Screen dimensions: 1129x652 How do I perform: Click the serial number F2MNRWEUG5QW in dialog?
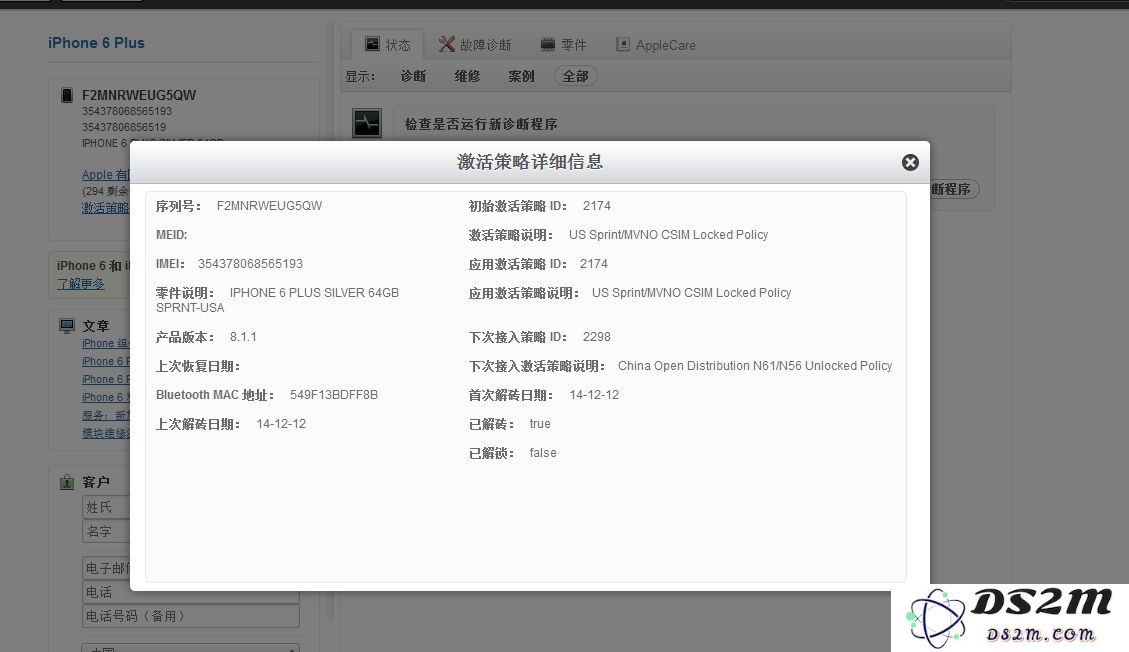coord(269,206)
